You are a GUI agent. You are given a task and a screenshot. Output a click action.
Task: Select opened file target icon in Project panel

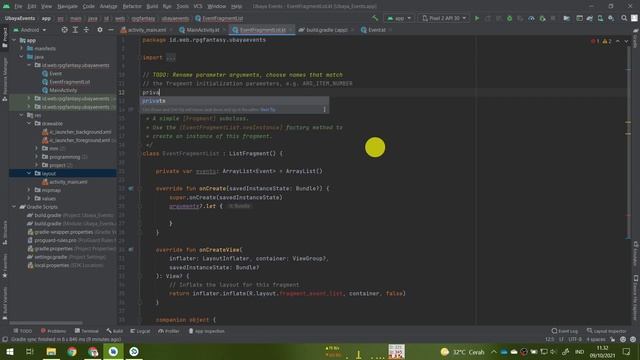64,30
